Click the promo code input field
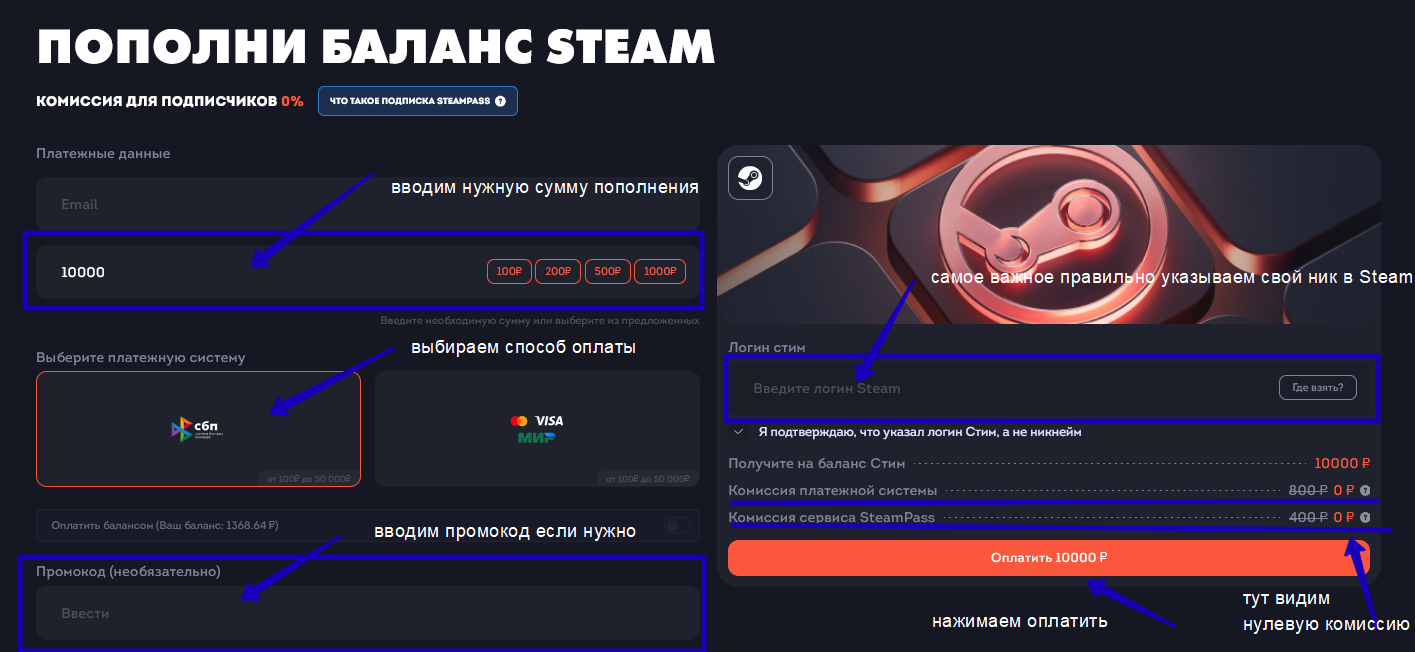This screenshot has height=652, width=1415. click(367, 613)
